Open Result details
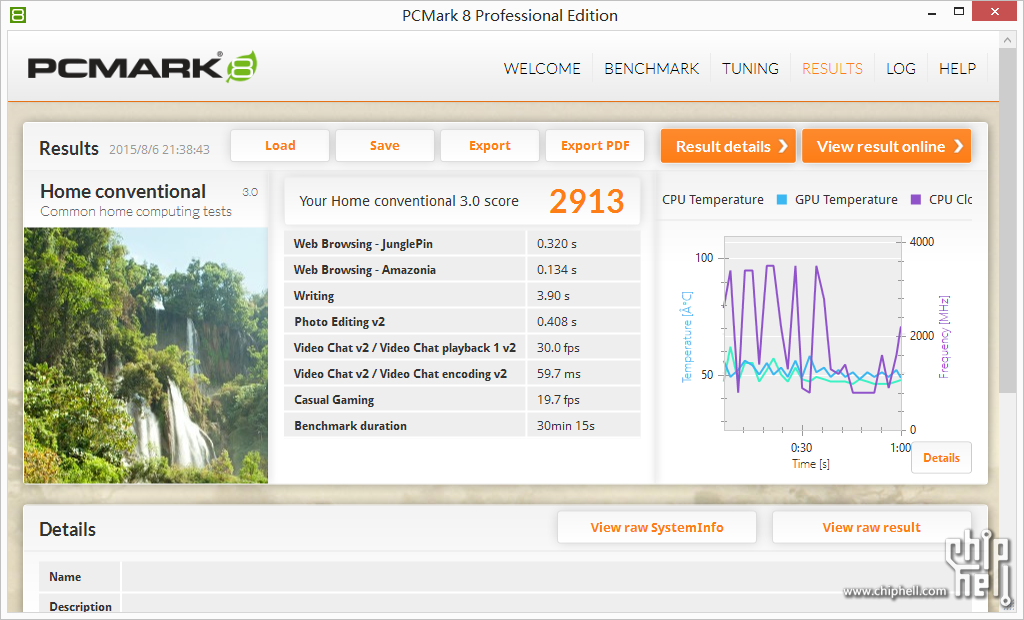Screen dimensions: 1024x620 click(728, 146)
